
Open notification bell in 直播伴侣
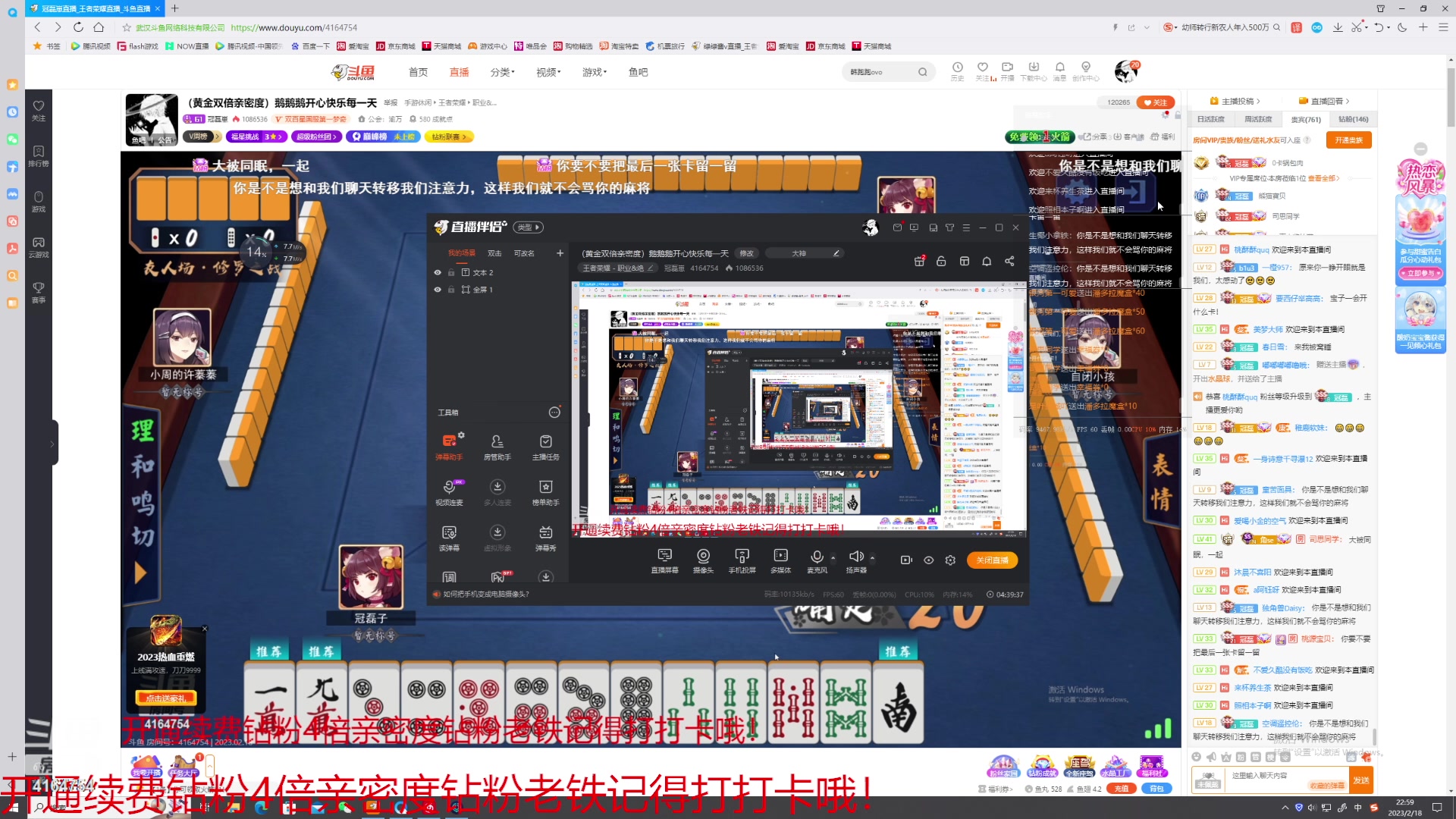[987, 261]
